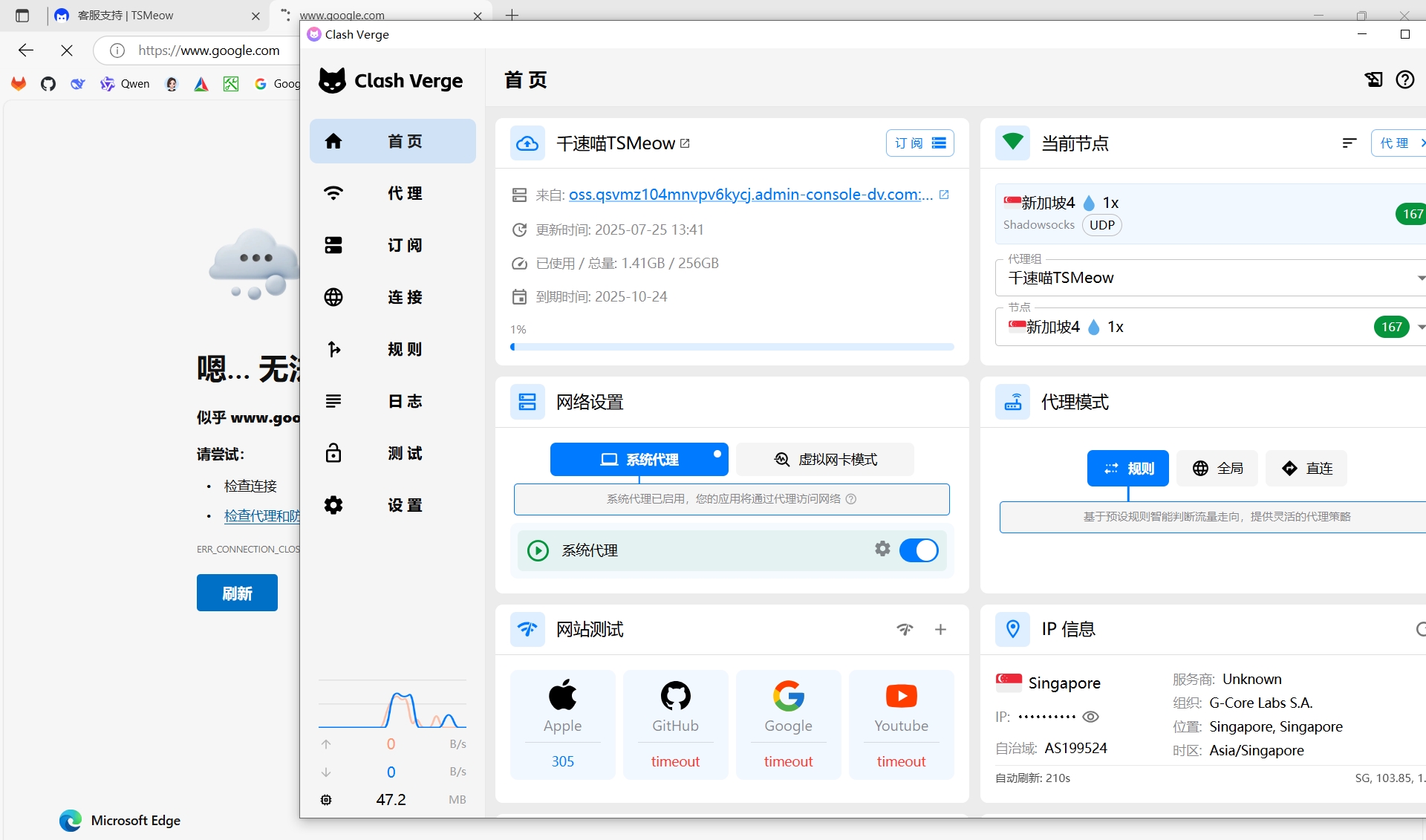Click the 刷新 button in Edge error page
The image size is (1426, 840).
[x=237, y=593]
